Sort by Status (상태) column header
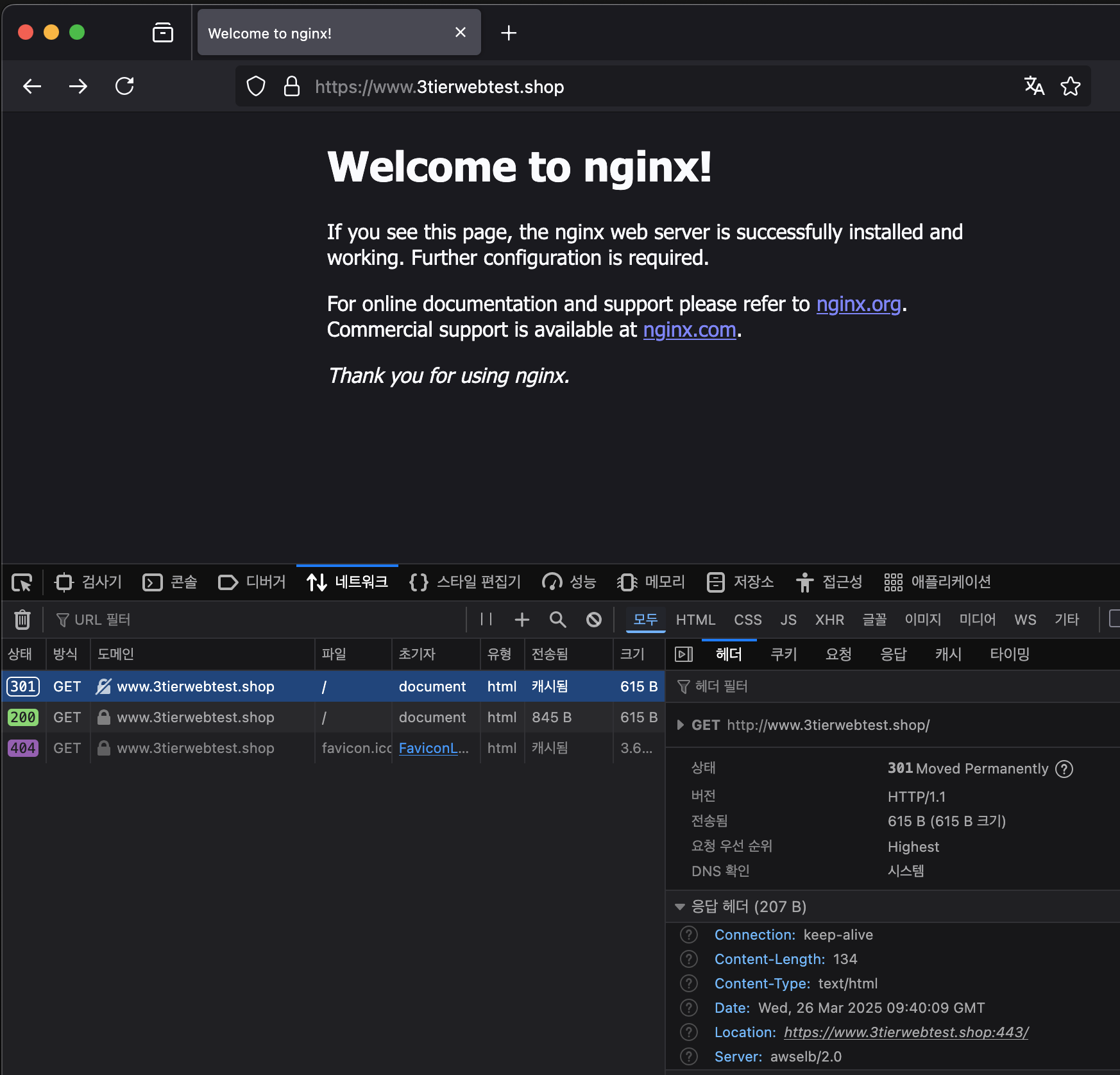Screen dimensions: 1120x1075 pyautogui.click(x=23, y=654)
